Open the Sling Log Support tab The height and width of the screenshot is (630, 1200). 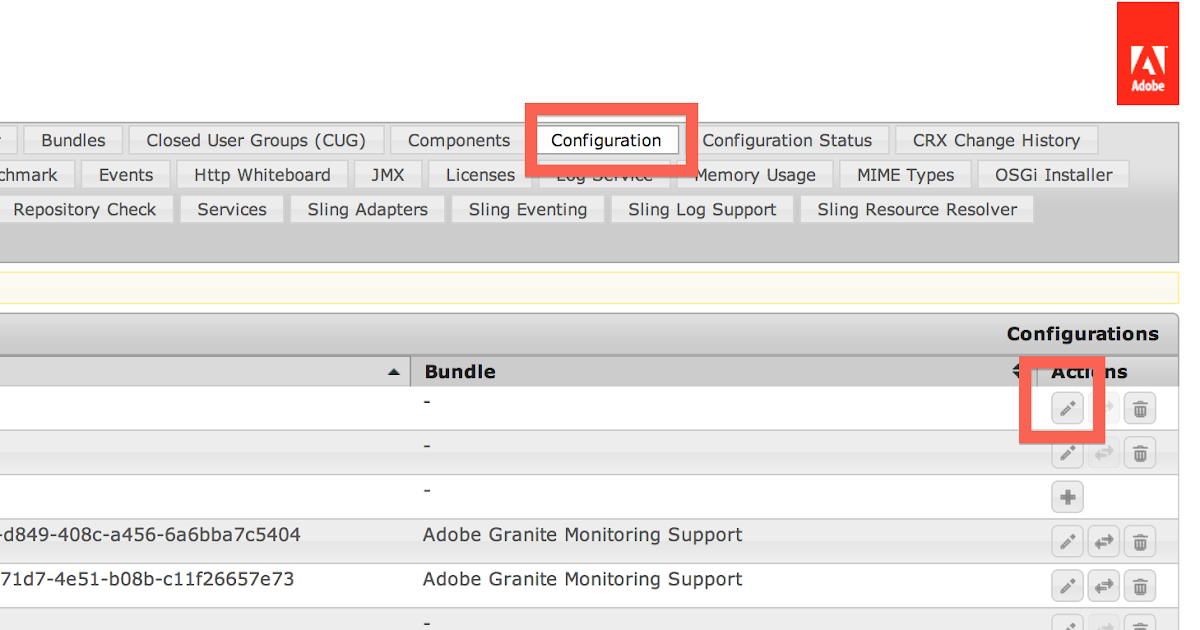click(701, 209)
